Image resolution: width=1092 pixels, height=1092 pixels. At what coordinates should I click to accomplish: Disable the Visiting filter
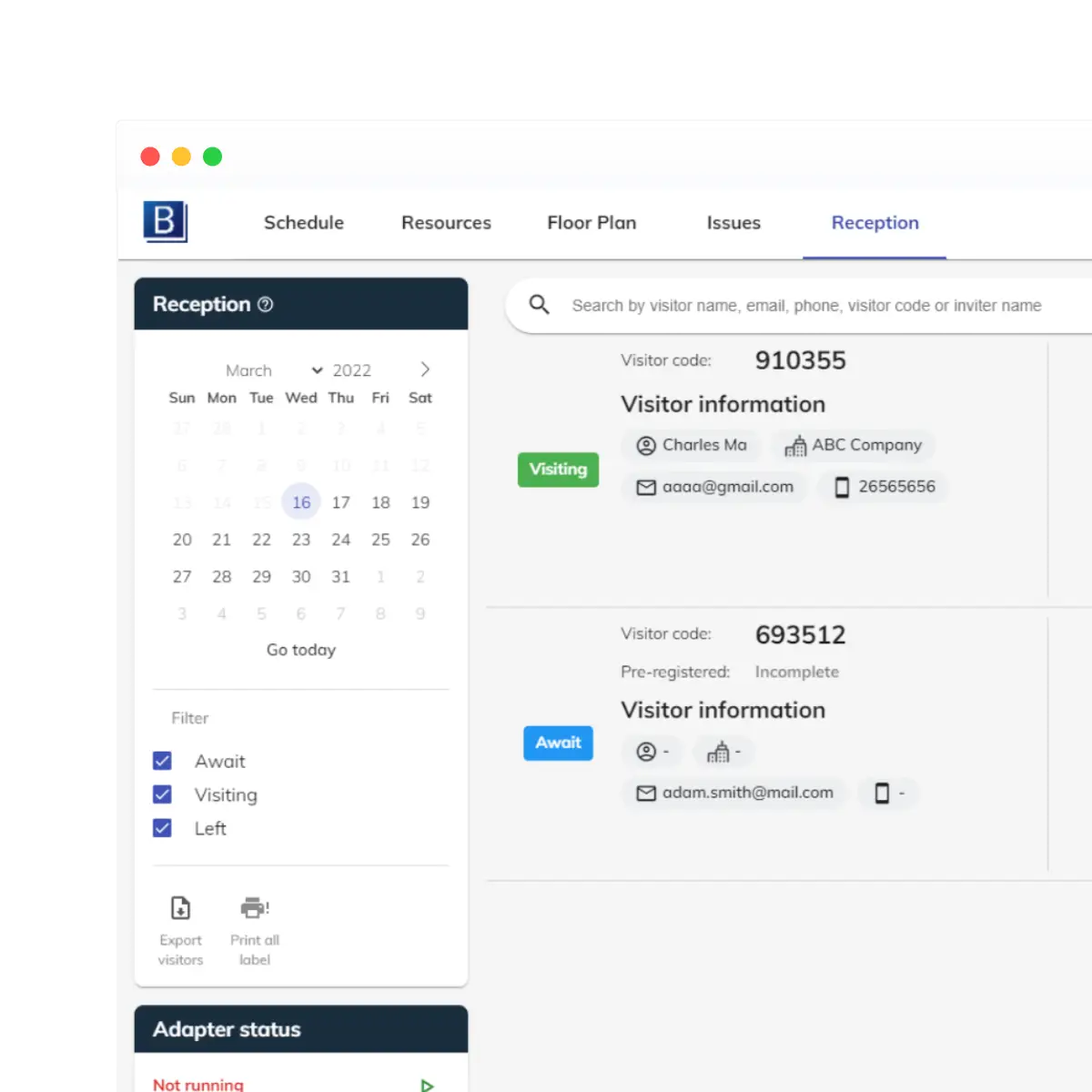pos(162,794)
